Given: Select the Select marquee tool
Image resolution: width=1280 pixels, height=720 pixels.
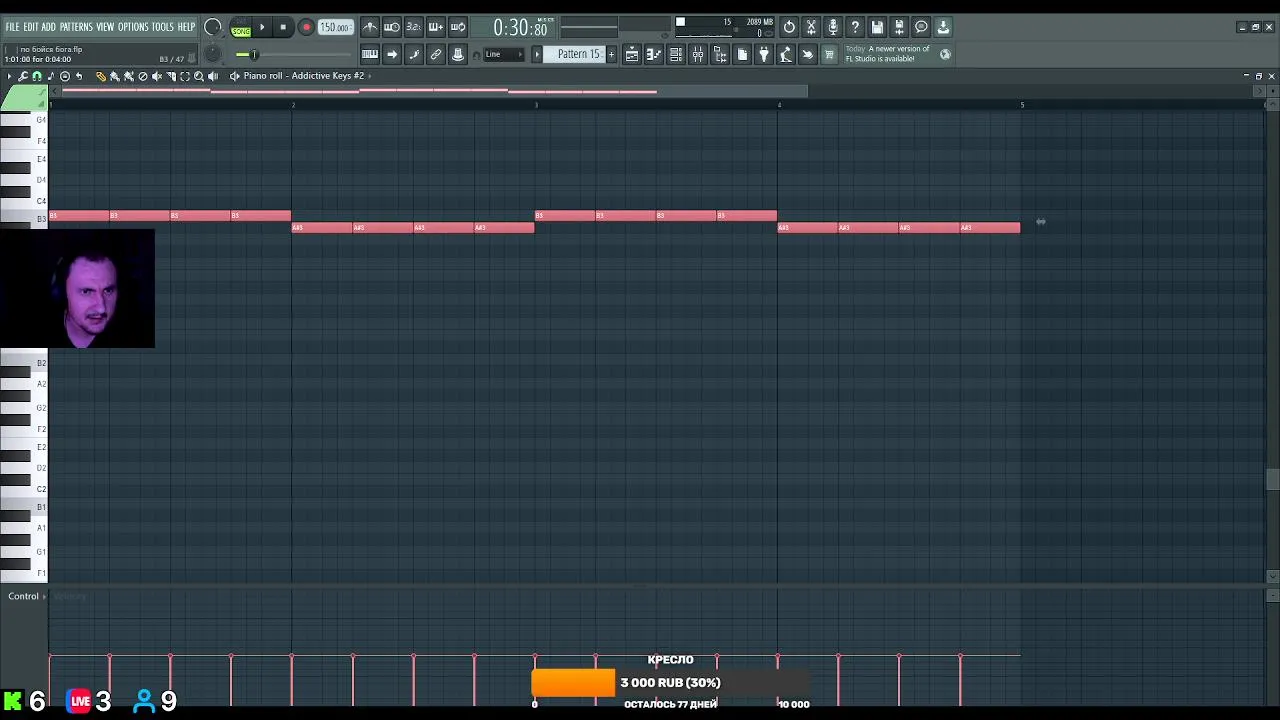Looking at the screenshot, I should [x=184, y=76].
